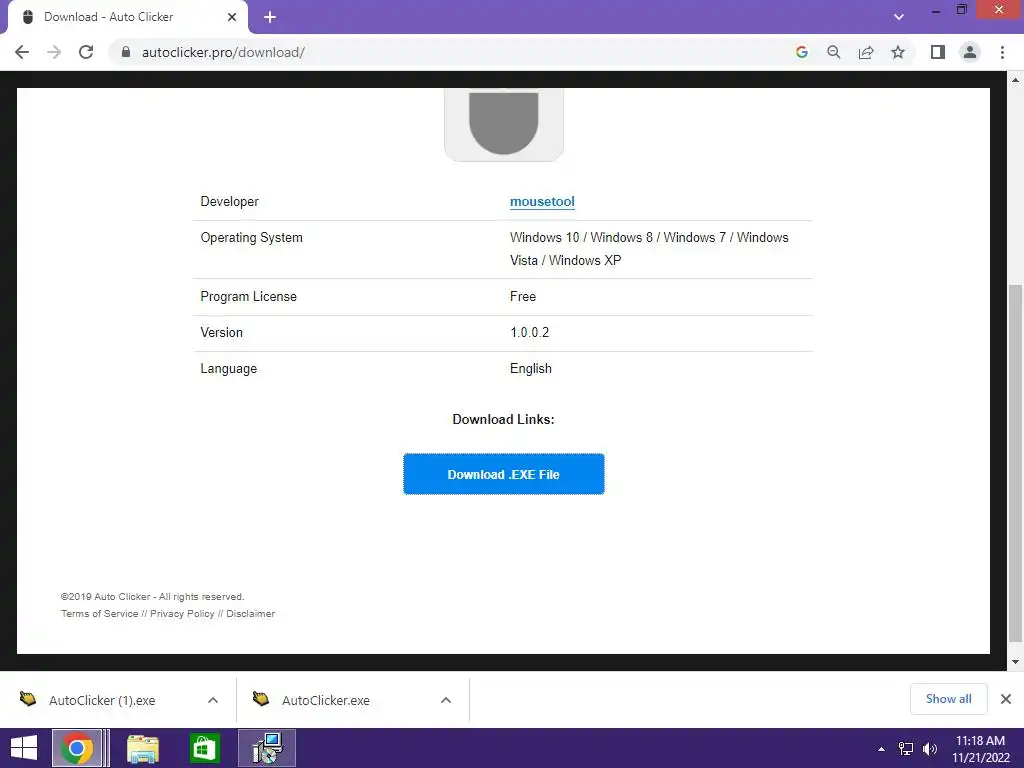Expand options for AutoClicker.exe download
Image resolution: width=1024 pixels, height=768 pixels.
446,700
